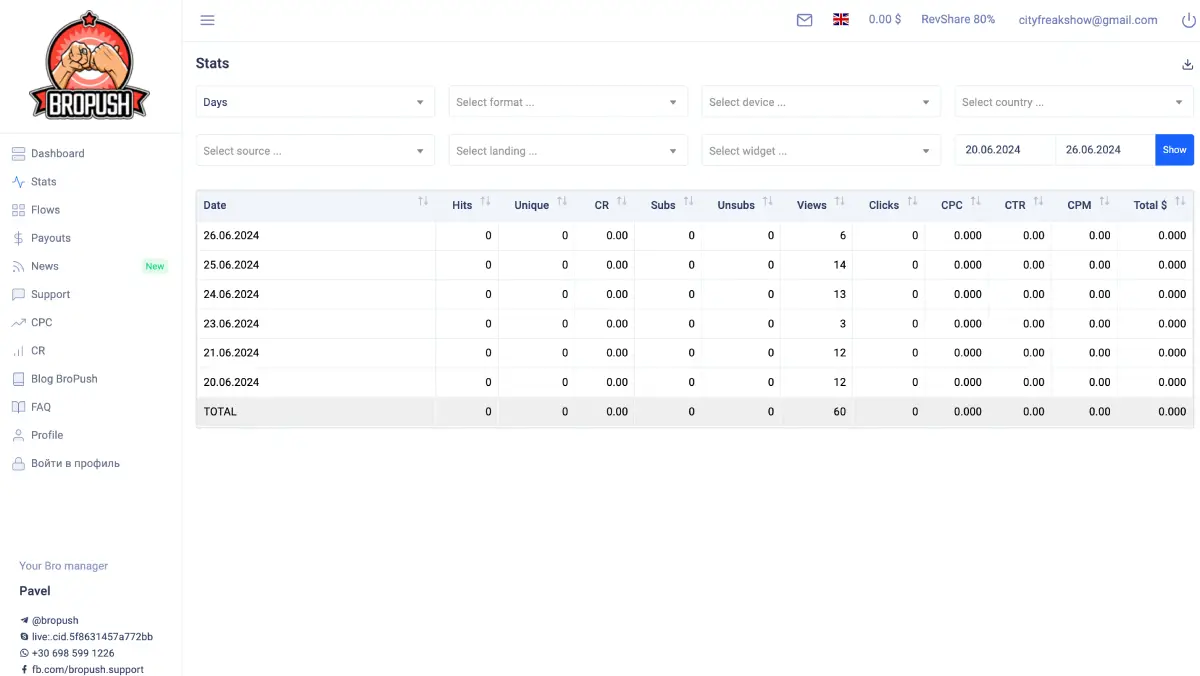Click the BroPush logo
The image size is (1200, 676).
(x=90, y=66)
